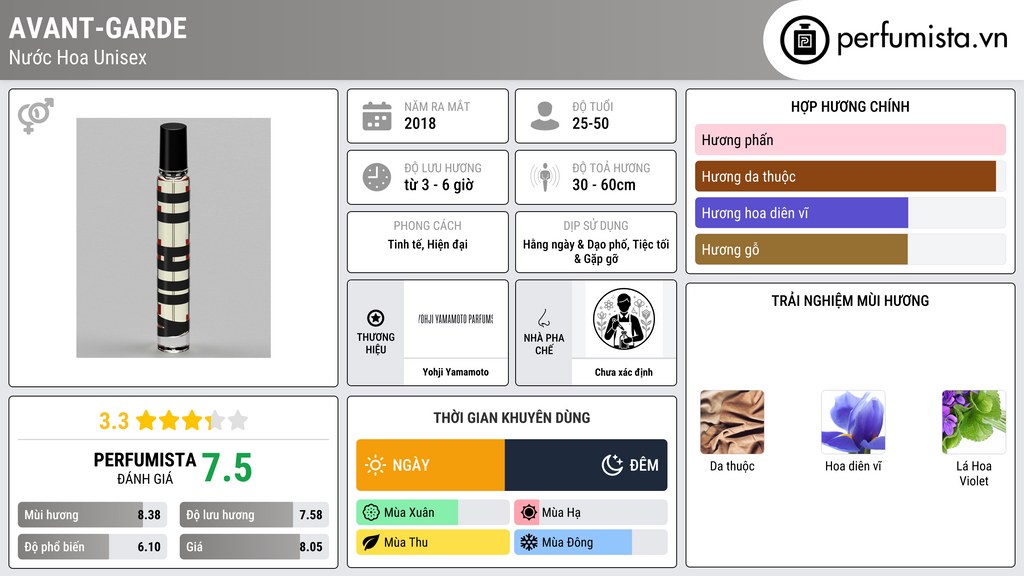Click the Độ phổ biến value 6.10
Viewport: 1024px width, 576px height.
tap(149, 547)
